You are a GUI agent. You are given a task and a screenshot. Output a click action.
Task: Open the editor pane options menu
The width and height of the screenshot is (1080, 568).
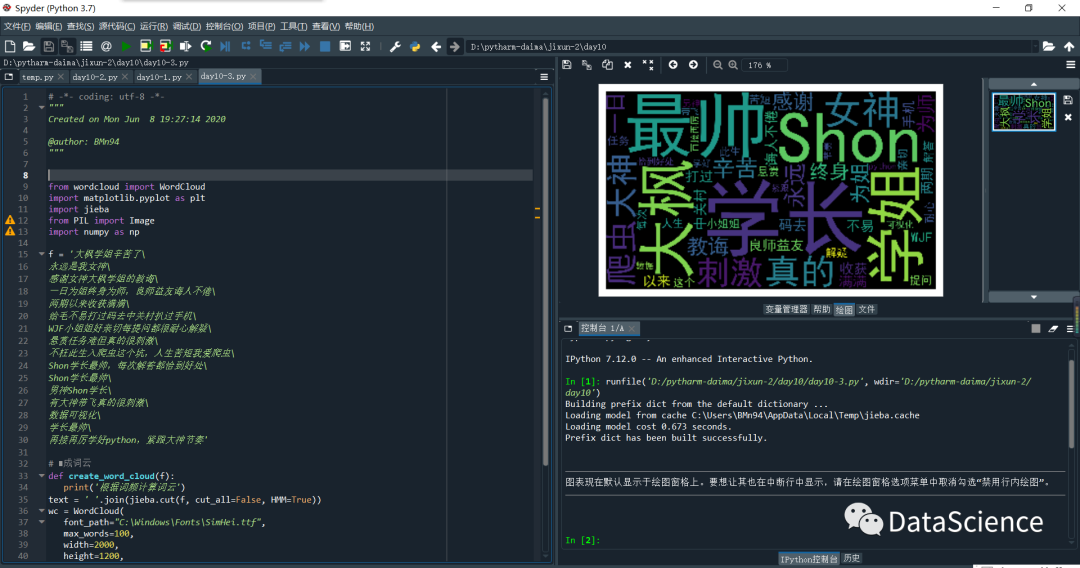[x=544, y=76]
